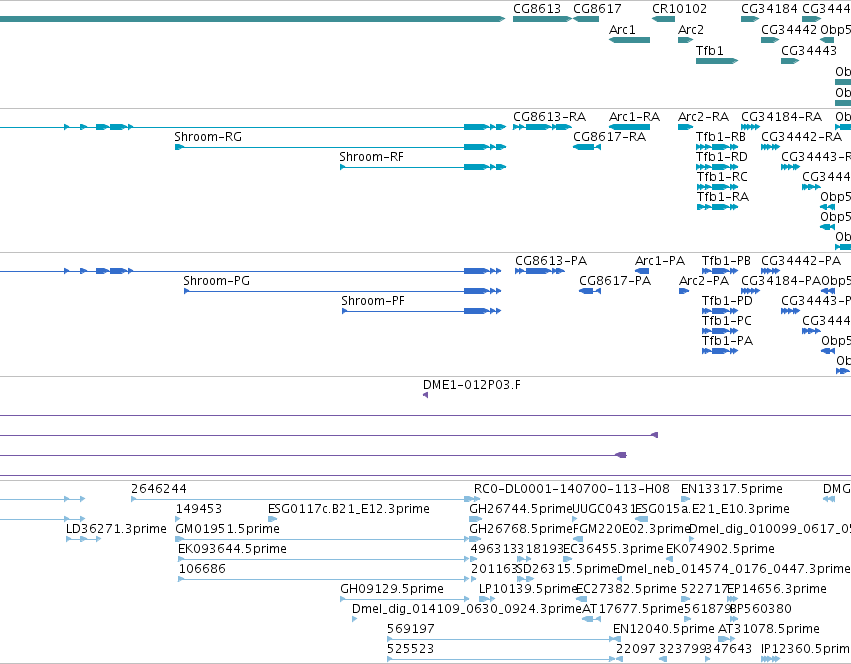Viewport: 851px width, 664px height.
Task: Select the EC27382.5prime EST
Action: (581, 599)
